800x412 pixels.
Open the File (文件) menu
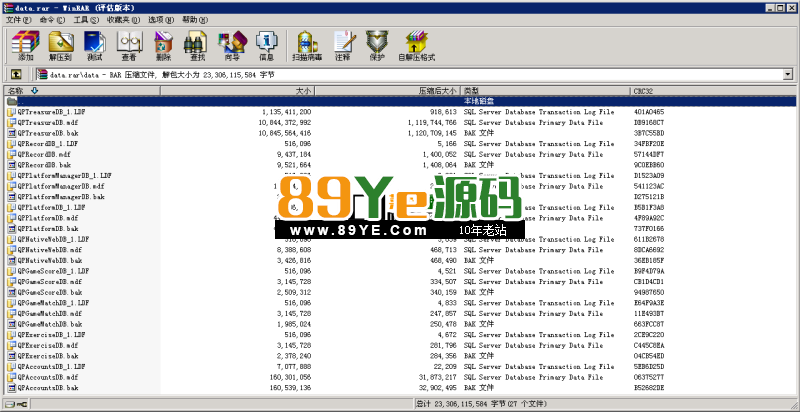(18, 20)
